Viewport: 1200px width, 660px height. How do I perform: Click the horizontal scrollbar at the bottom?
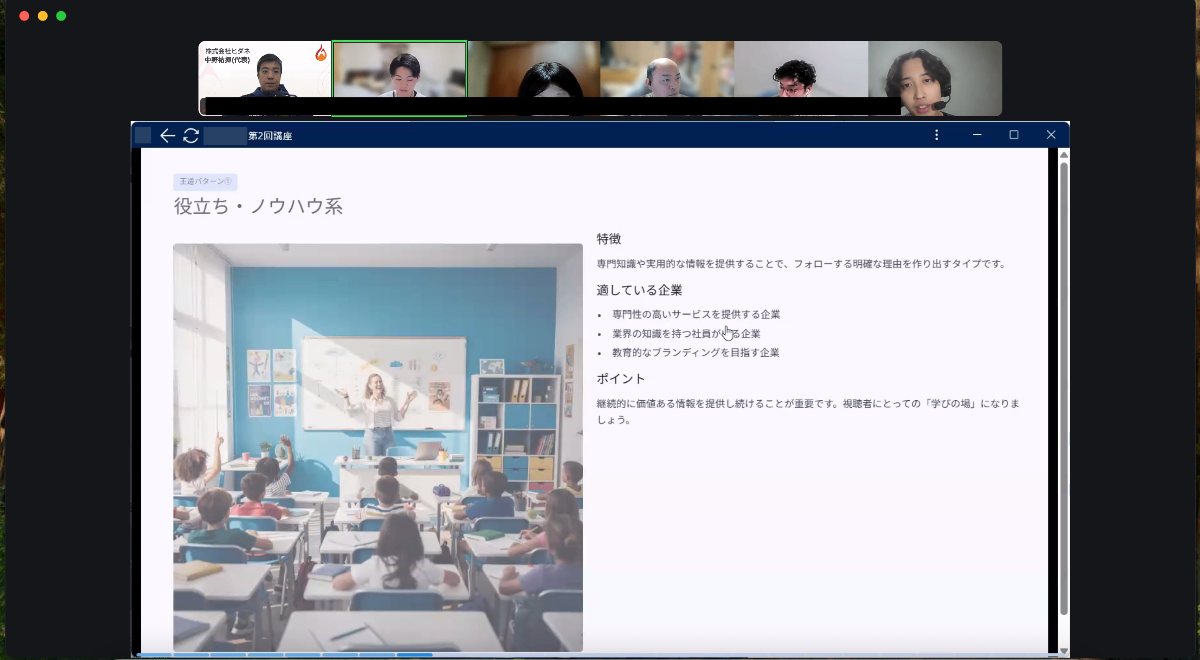pyautogui.click(x=400, y=655)
